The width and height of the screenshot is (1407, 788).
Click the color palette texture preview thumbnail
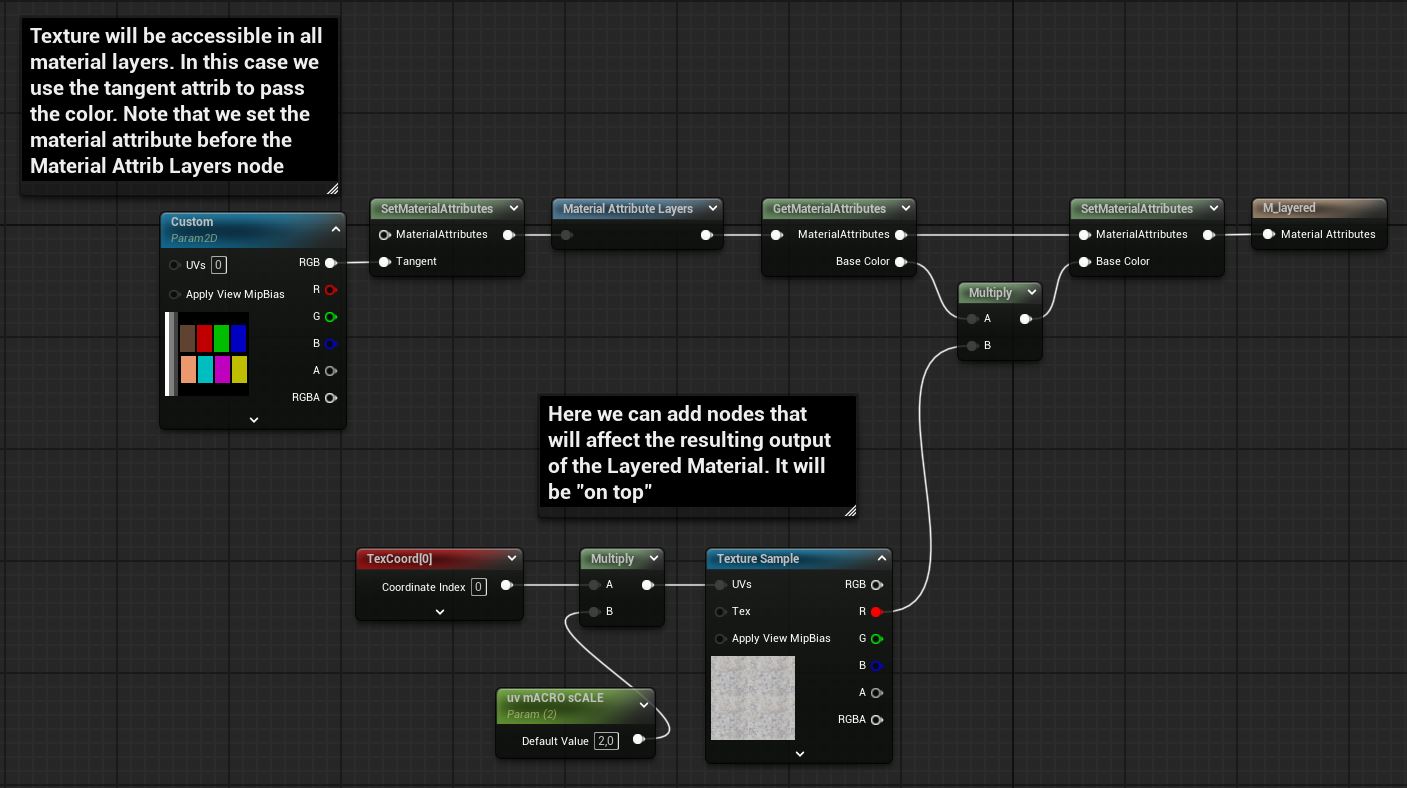(207, 354)
